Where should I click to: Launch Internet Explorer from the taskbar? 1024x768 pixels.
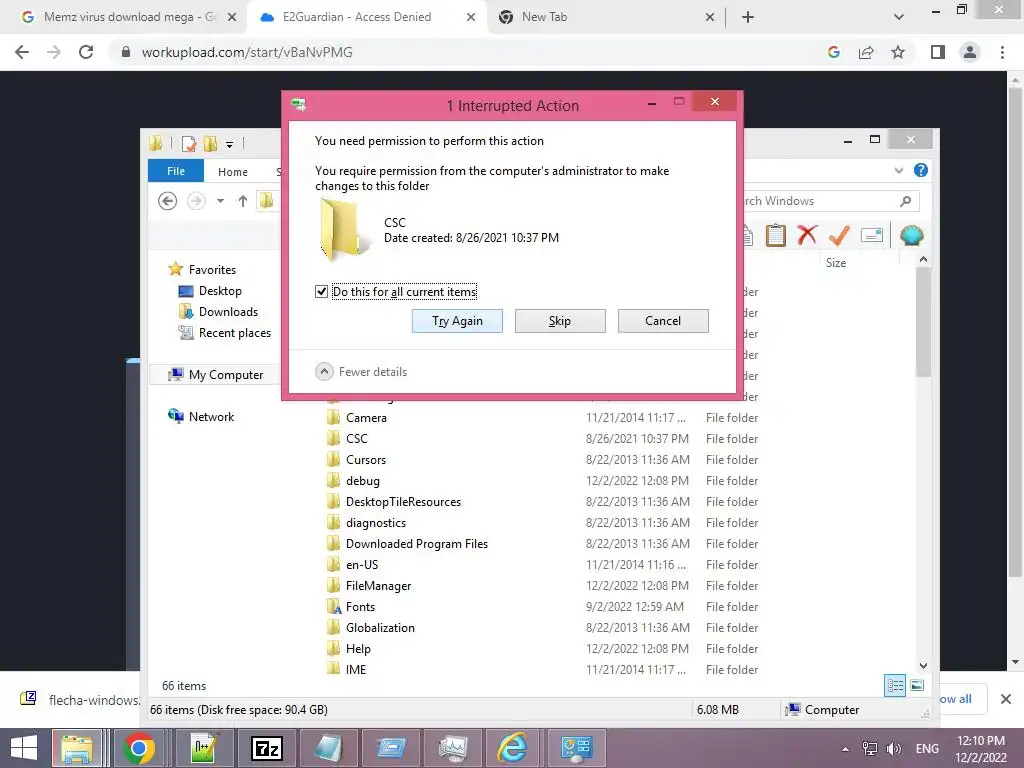[513, 748]
